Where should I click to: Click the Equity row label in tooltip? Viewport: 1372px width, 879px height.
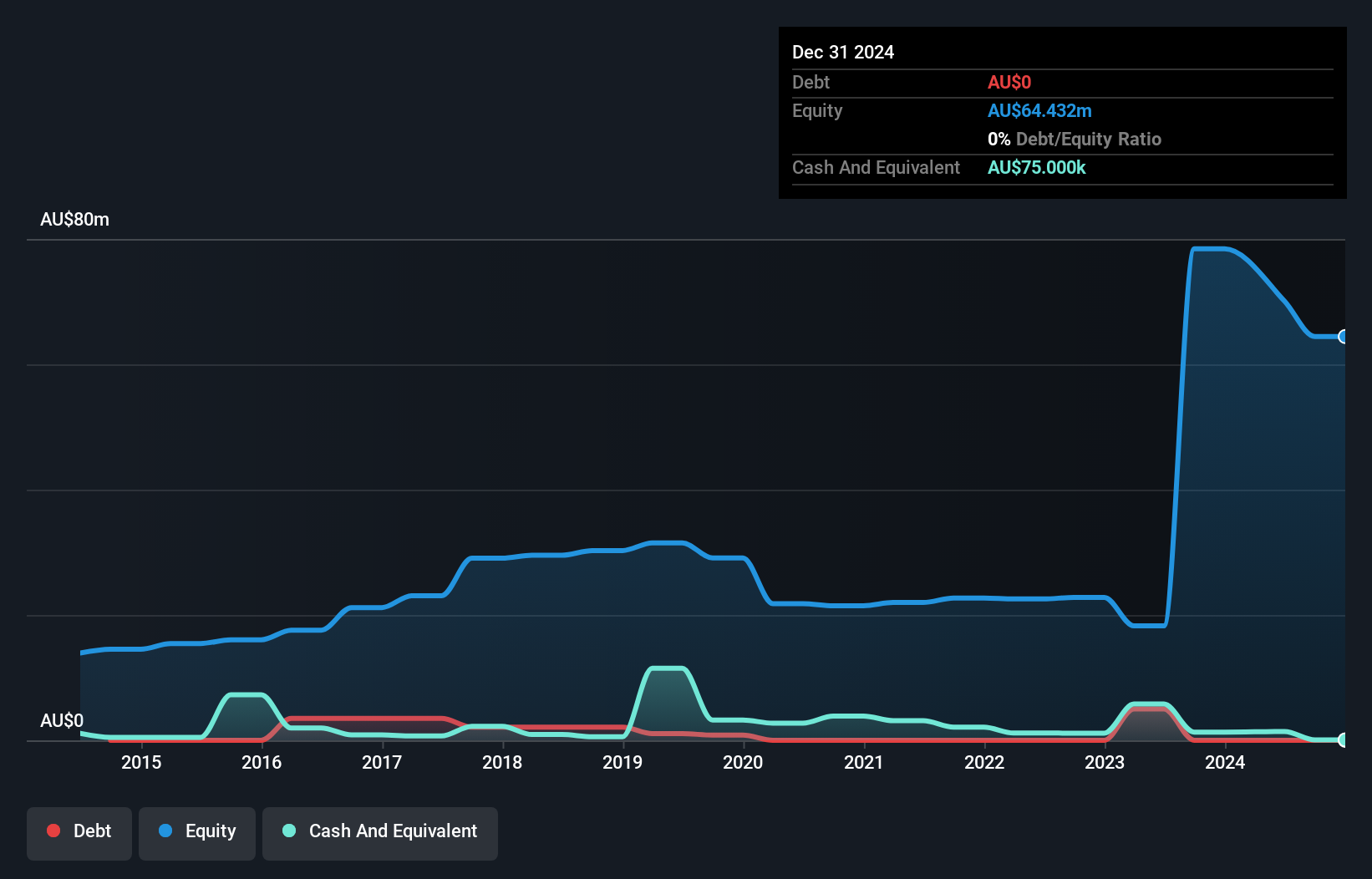pyautogui.click(x=817, y=111)
